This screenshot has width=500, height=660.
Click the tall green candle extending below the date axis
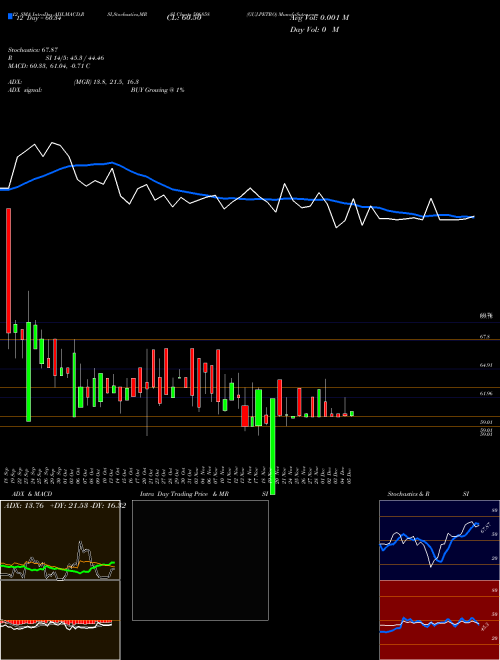[273, 446]
